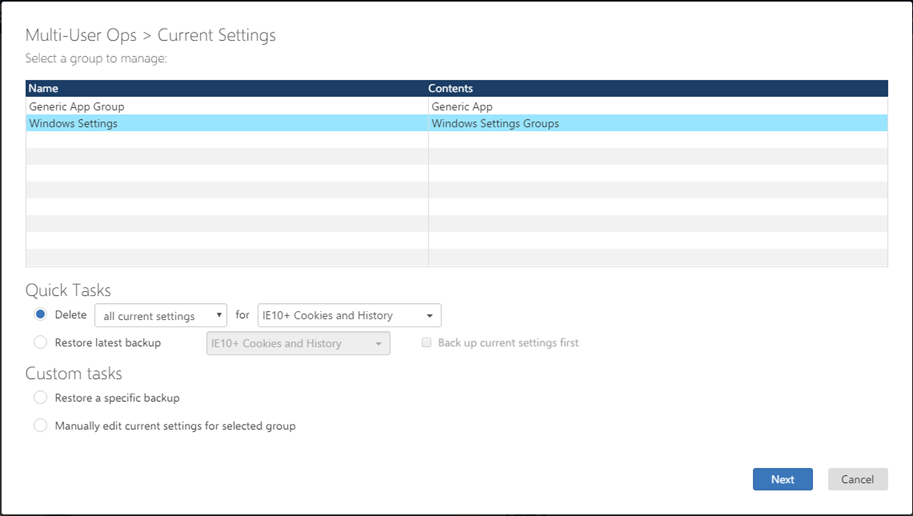
Task: Click the Quick Tasks section heading
Action: pyautogui.click(x=68, y=290)
